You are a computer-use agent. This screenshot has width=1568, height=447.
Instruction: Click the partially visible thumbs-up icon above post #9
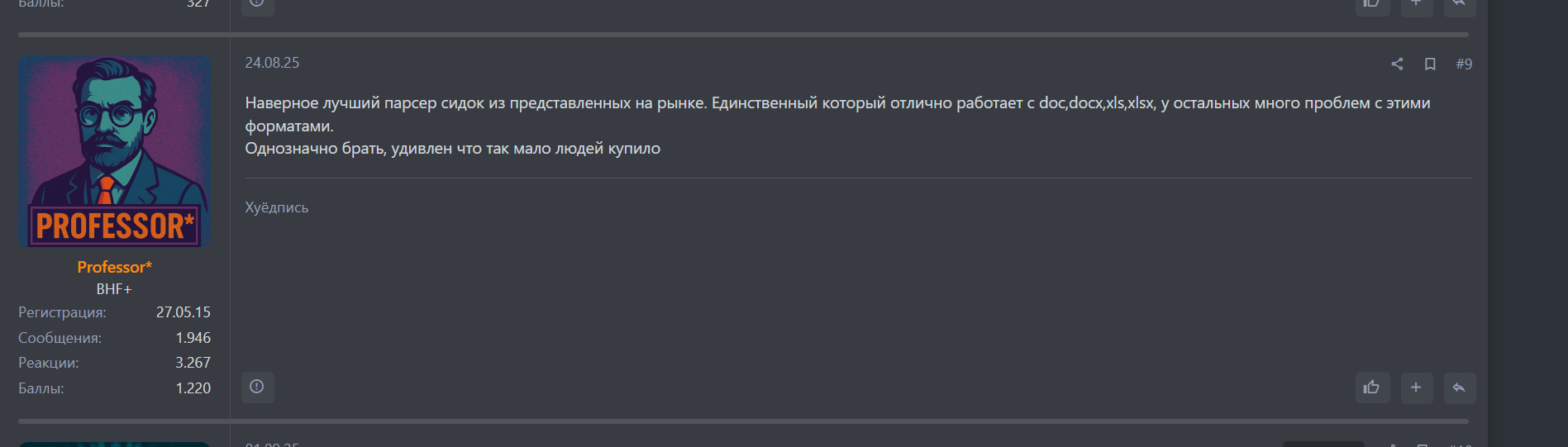(x=1372, y=4)
